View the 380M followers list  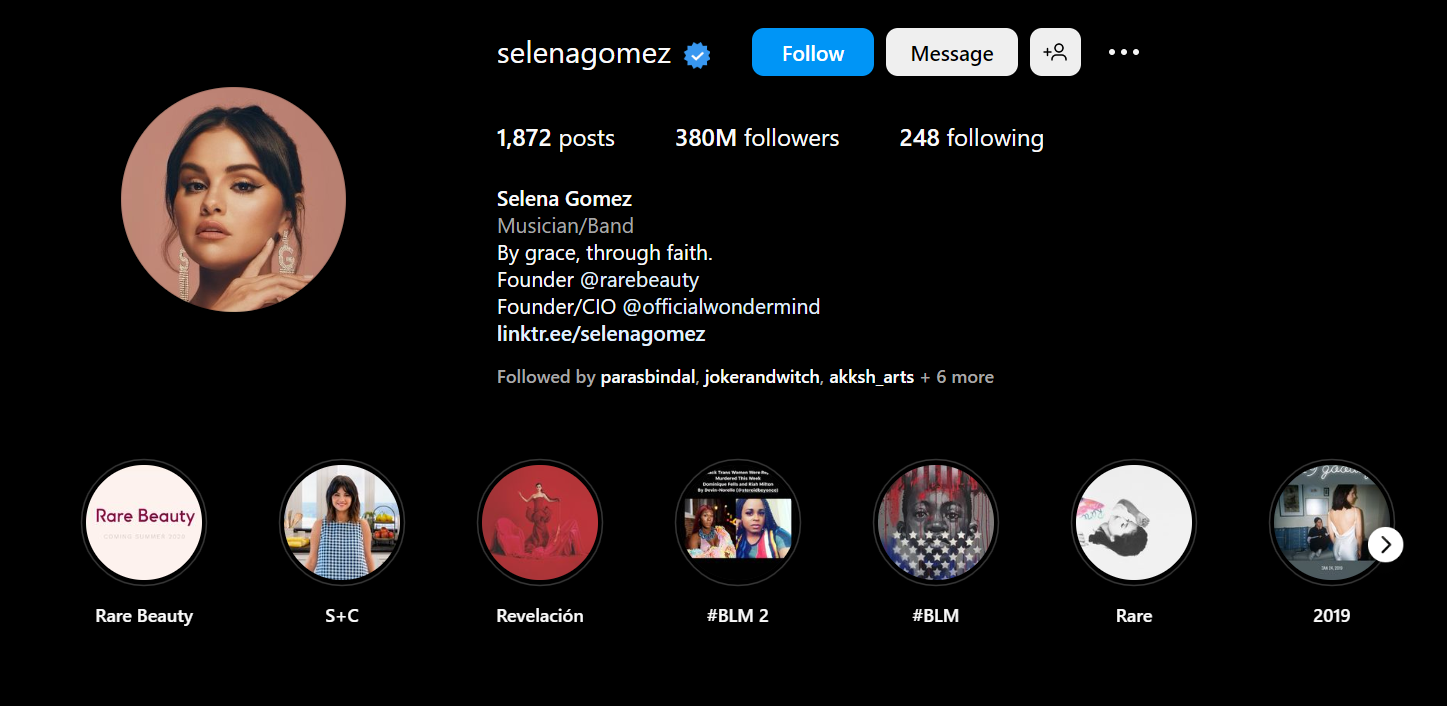757,138
